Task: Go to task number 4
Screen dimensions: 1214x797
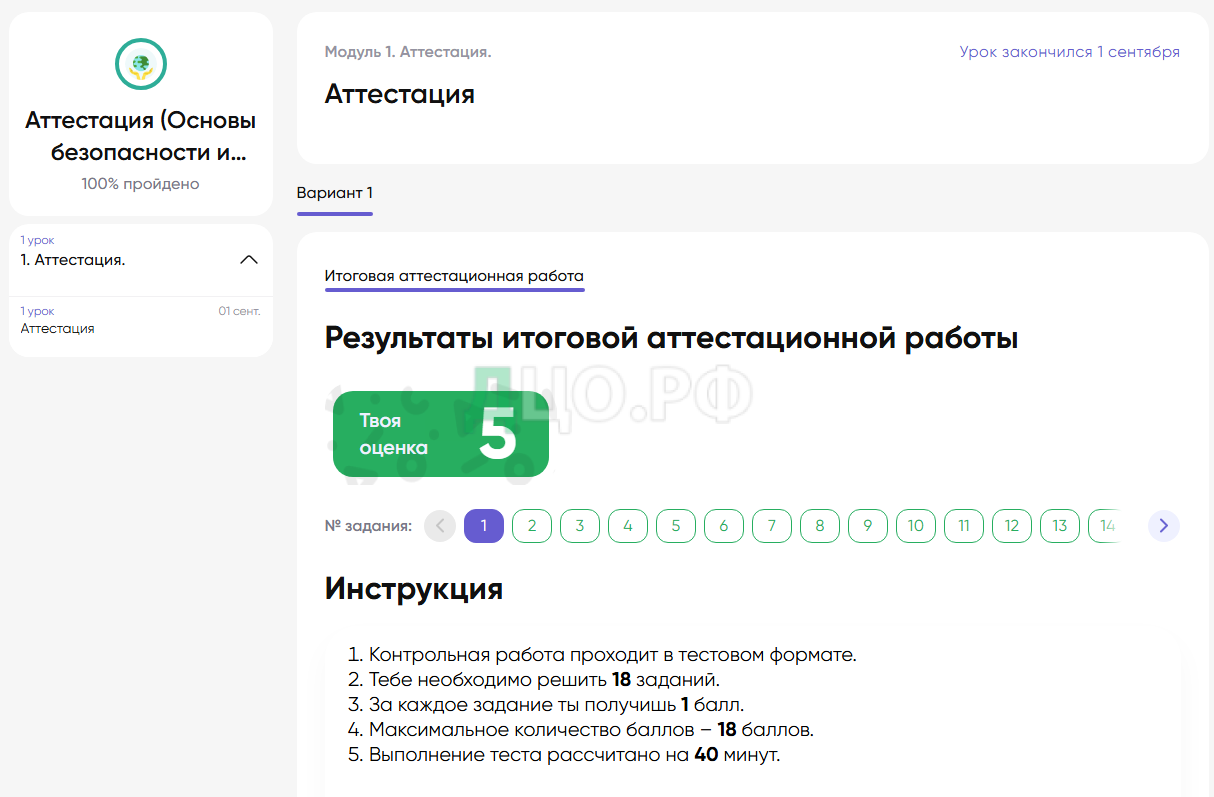Action: 628,526
